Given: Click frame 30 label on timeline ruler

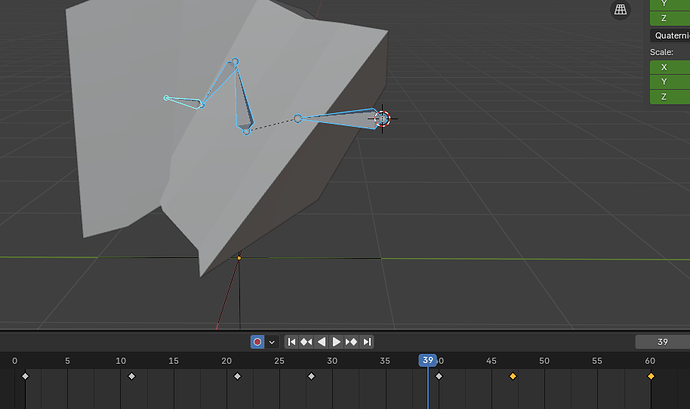Looking at the screenshot, I should point(332,361).
